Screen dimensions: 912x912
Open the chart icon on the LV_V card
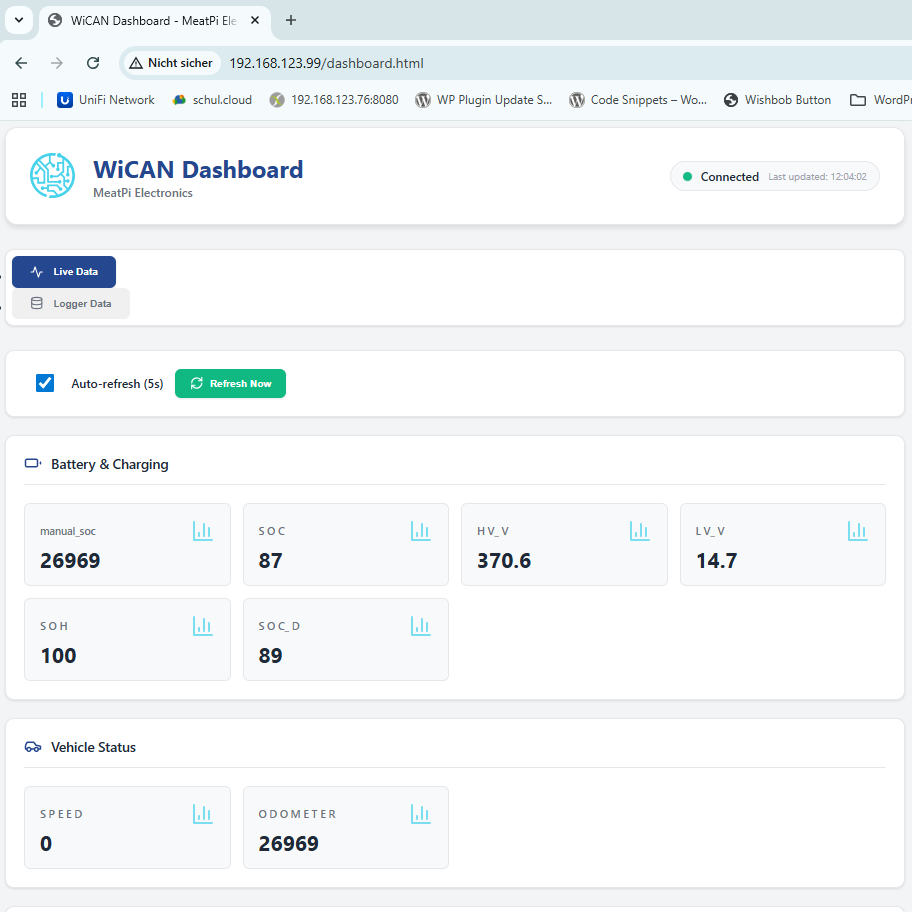[857, 531]
